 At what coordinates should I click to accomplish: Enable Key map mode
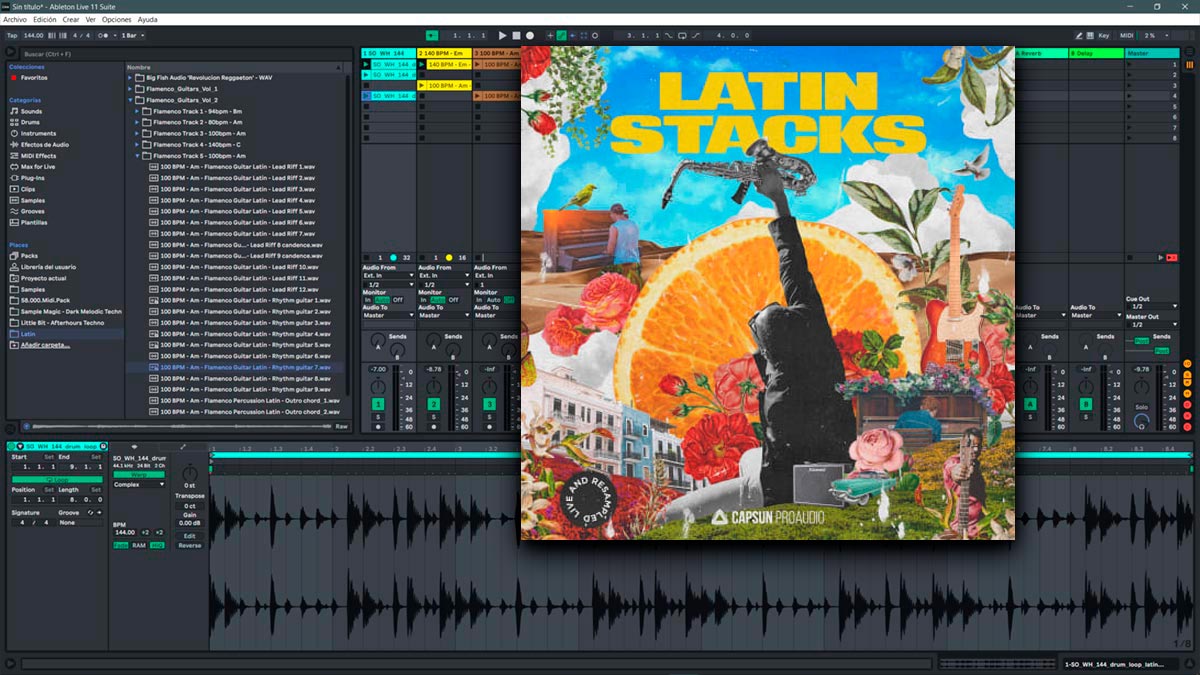coord(1104,35)
